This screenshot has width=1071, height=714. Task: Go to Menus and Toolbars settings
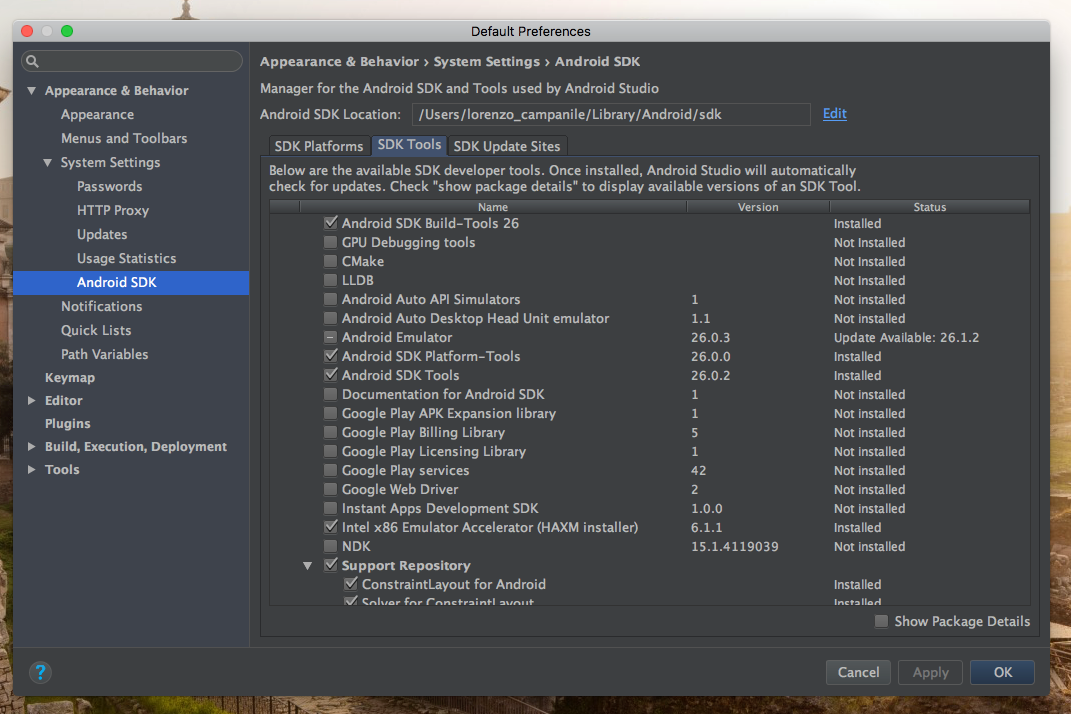[124, 138]
